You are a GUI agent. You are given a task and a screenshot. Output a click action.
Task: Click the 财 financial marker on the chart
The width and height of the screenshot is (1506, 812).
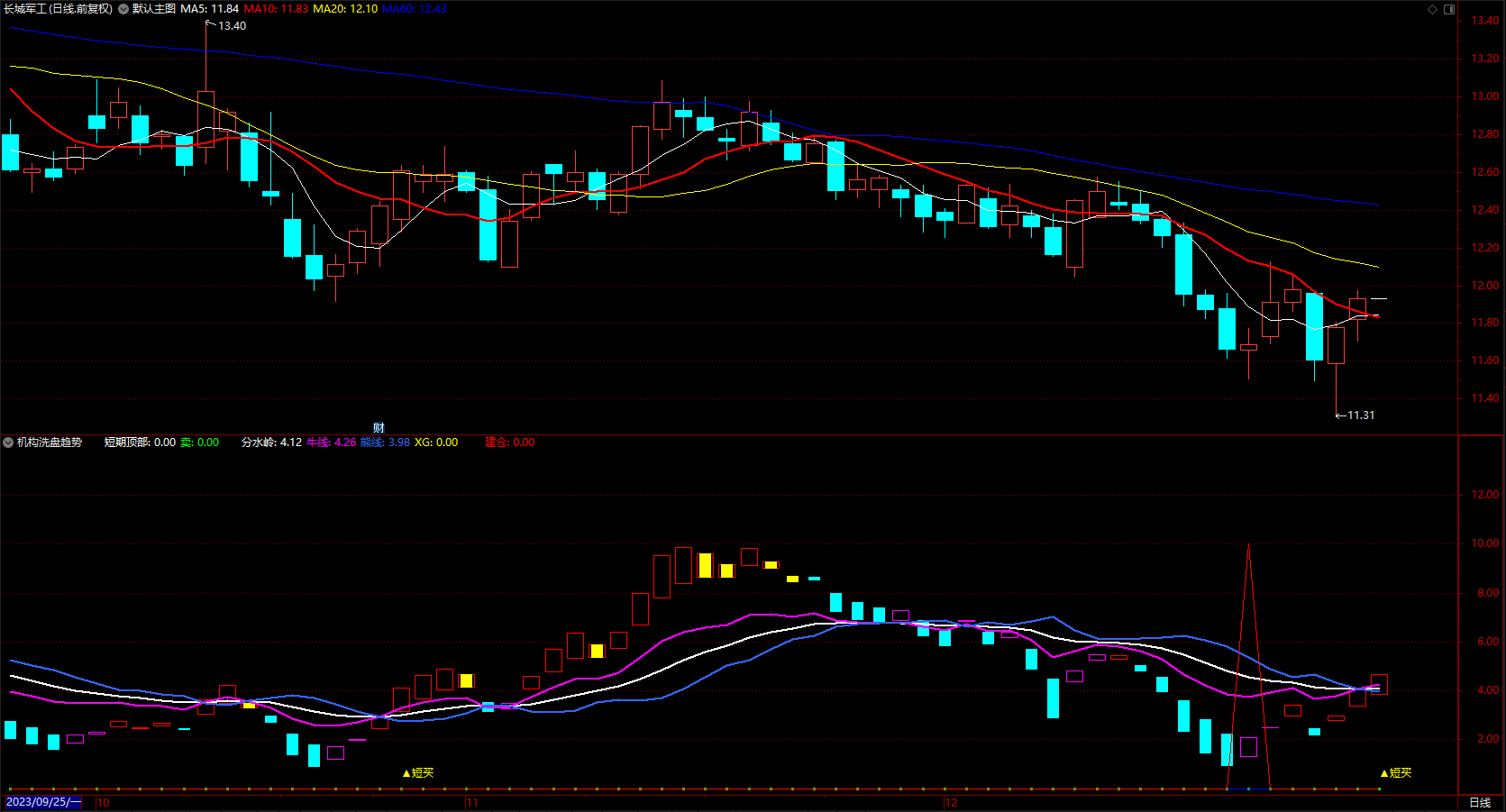[379, 427]
